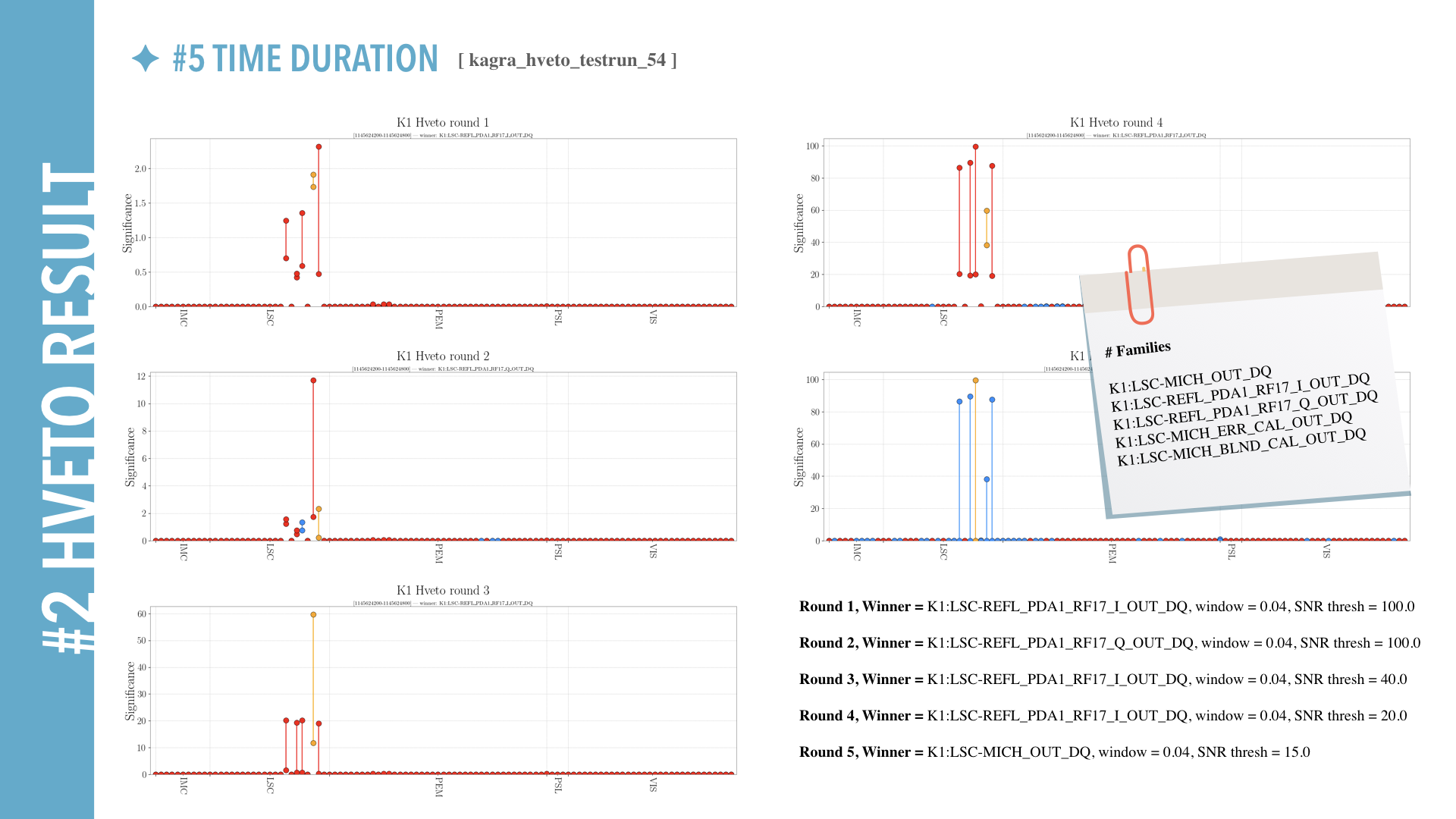
Task: Click the 'Round 2, Winner' summary line
Action: pyautogui.click(x=1110, y=643)
